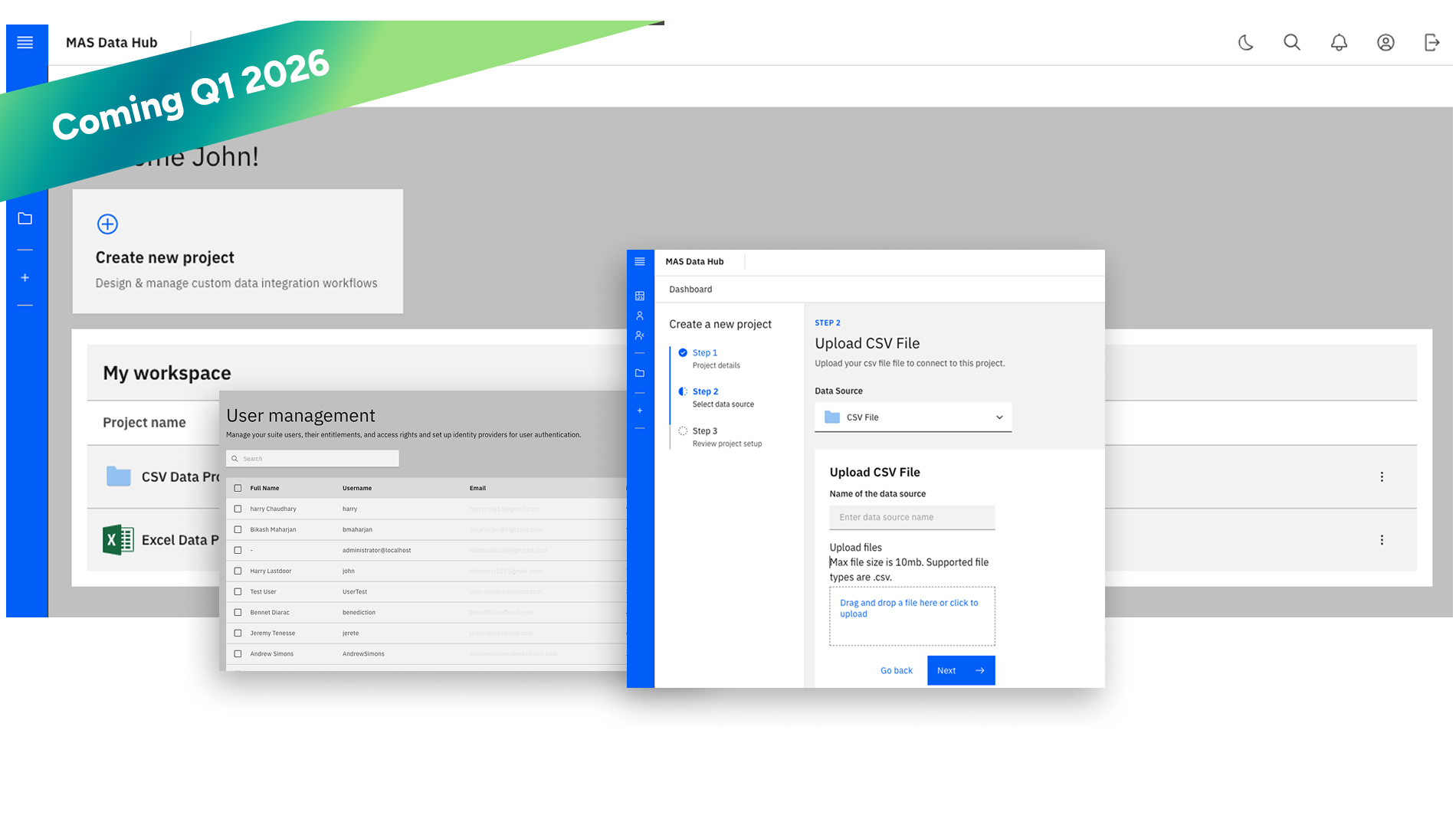Open folder icon in left blue sidebar
Viewport: 1456px width, 815px height.
[25, 219]
